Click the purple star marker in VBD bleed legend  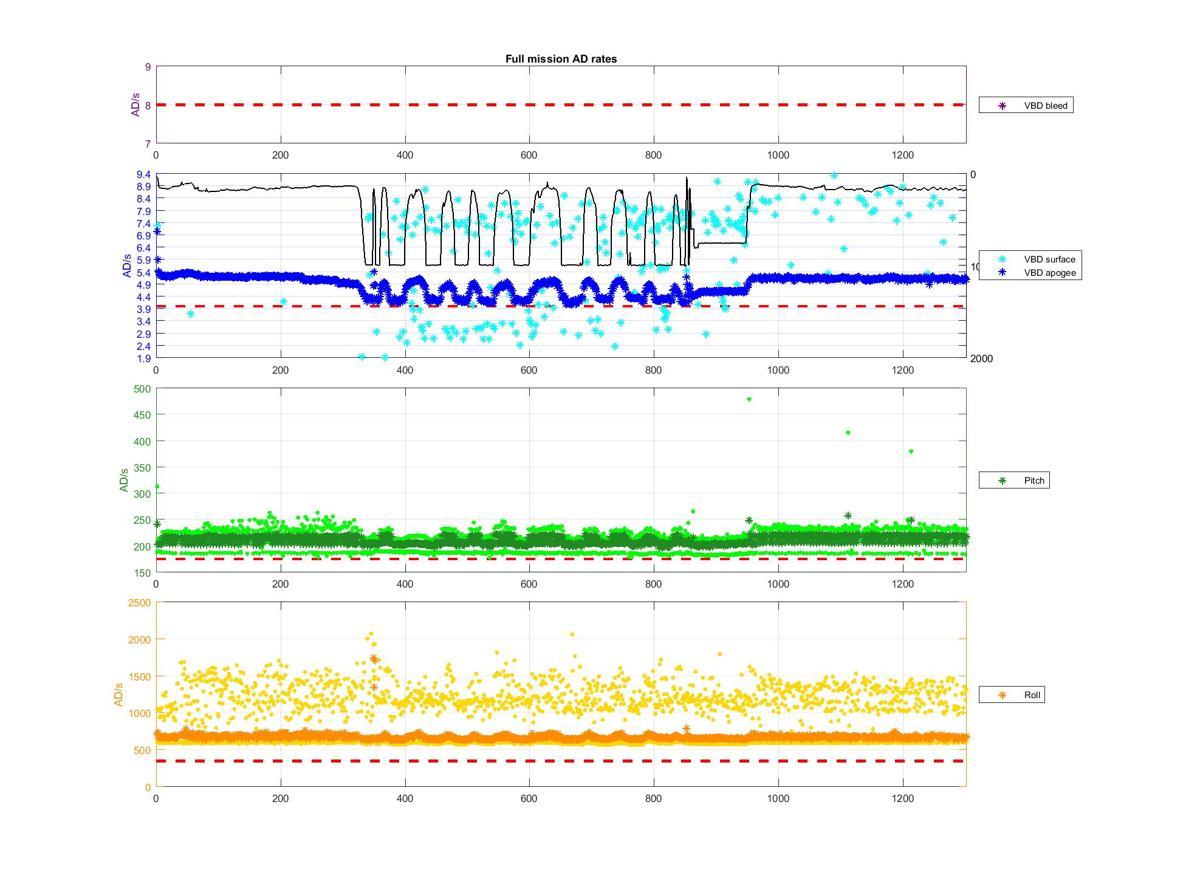[x=1002, y=105]
